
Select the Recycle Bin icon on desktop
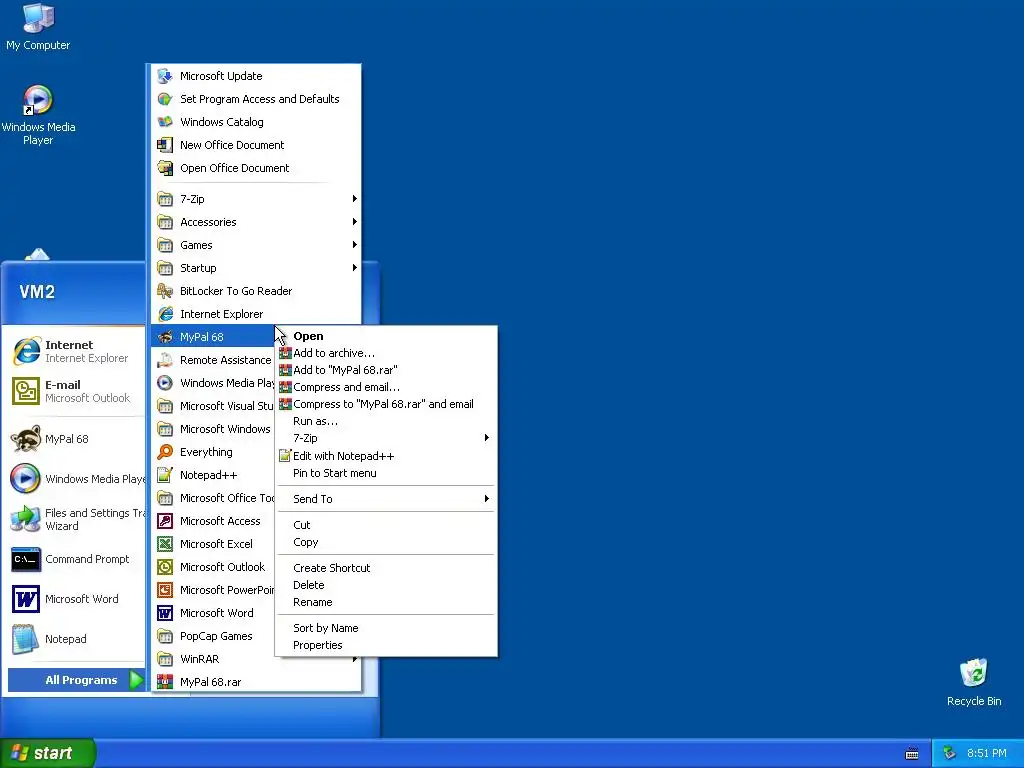[x=974, y=682]
